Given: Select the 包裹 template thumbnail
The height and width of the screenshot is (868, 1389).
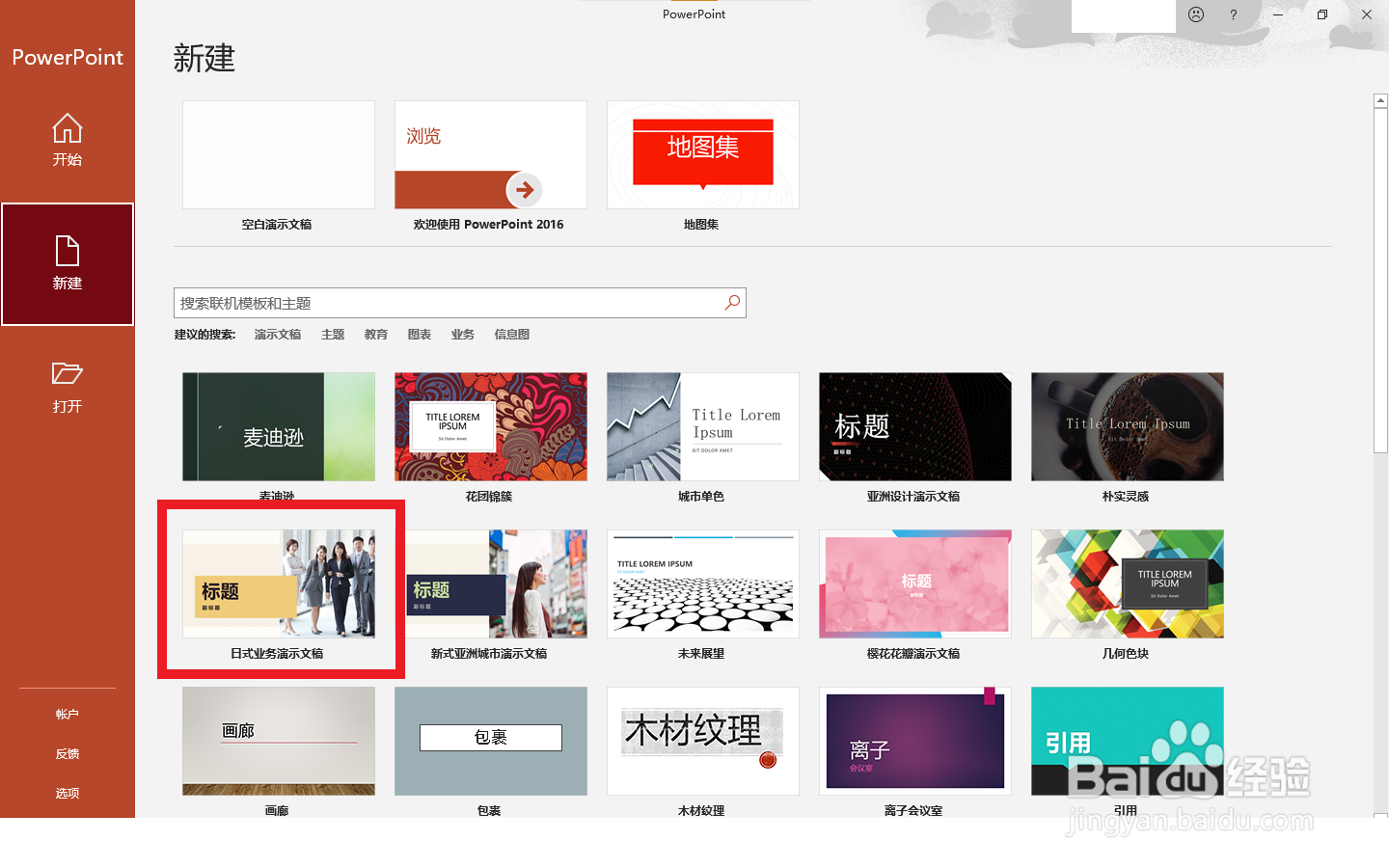Looking at the screenshot, I should (x=491, y=741).
